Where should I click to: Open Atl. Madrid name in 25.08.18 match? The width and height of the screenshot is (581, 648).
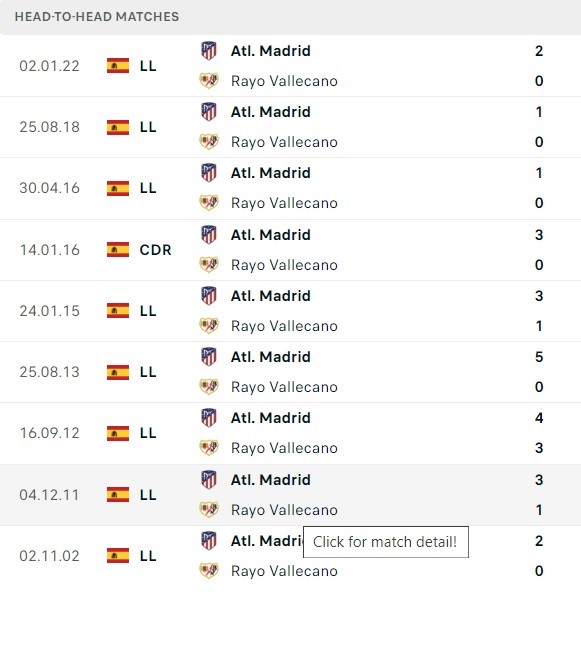(271, 112)
